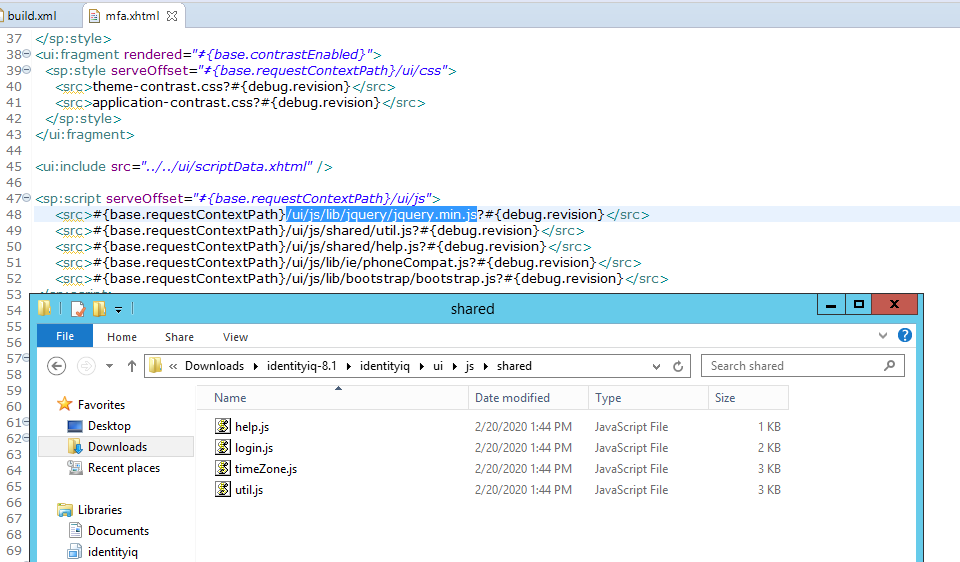Refresh the shared folder view
Screen dimensions: 960x562
tap(678, 366)
